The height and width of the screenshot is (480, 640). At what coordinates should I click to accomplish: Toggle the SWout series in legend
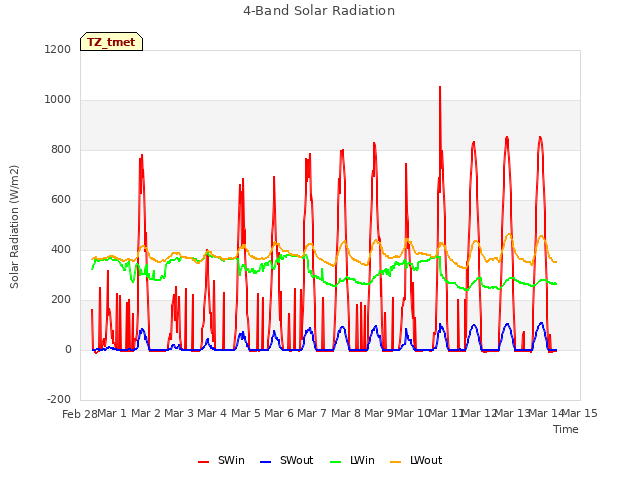click(x=287, y=460)
